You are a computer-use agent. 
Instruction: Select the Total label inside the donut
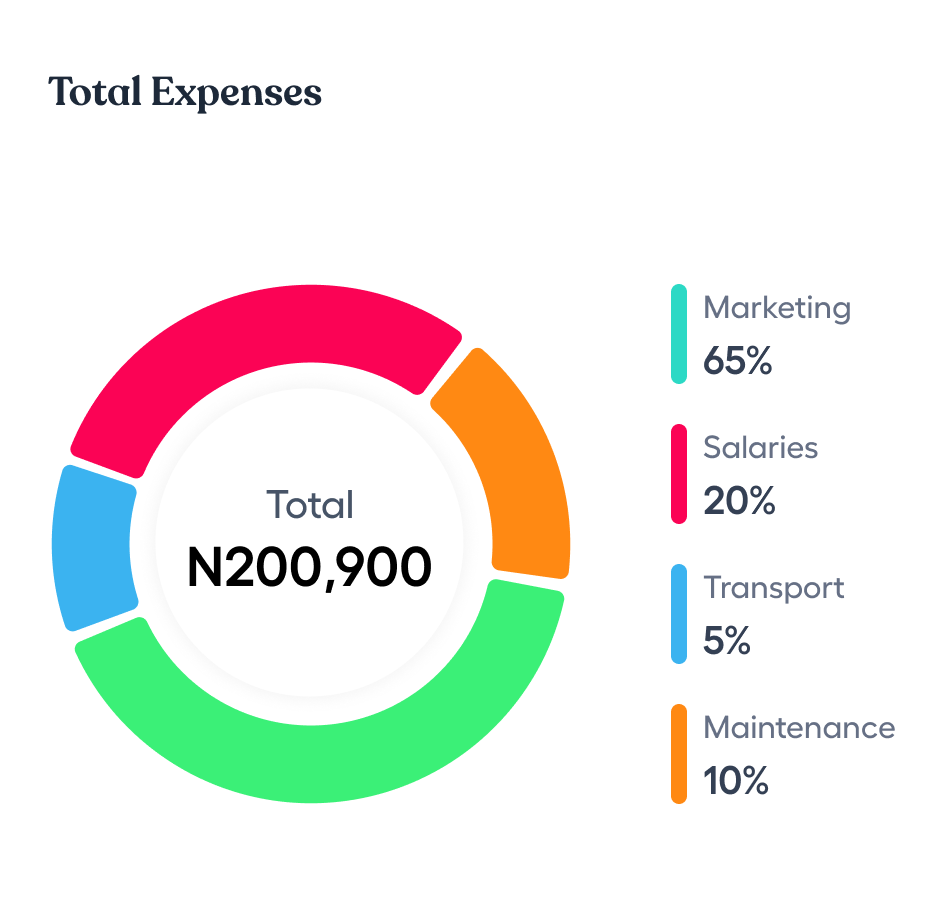tap(310, 505)
